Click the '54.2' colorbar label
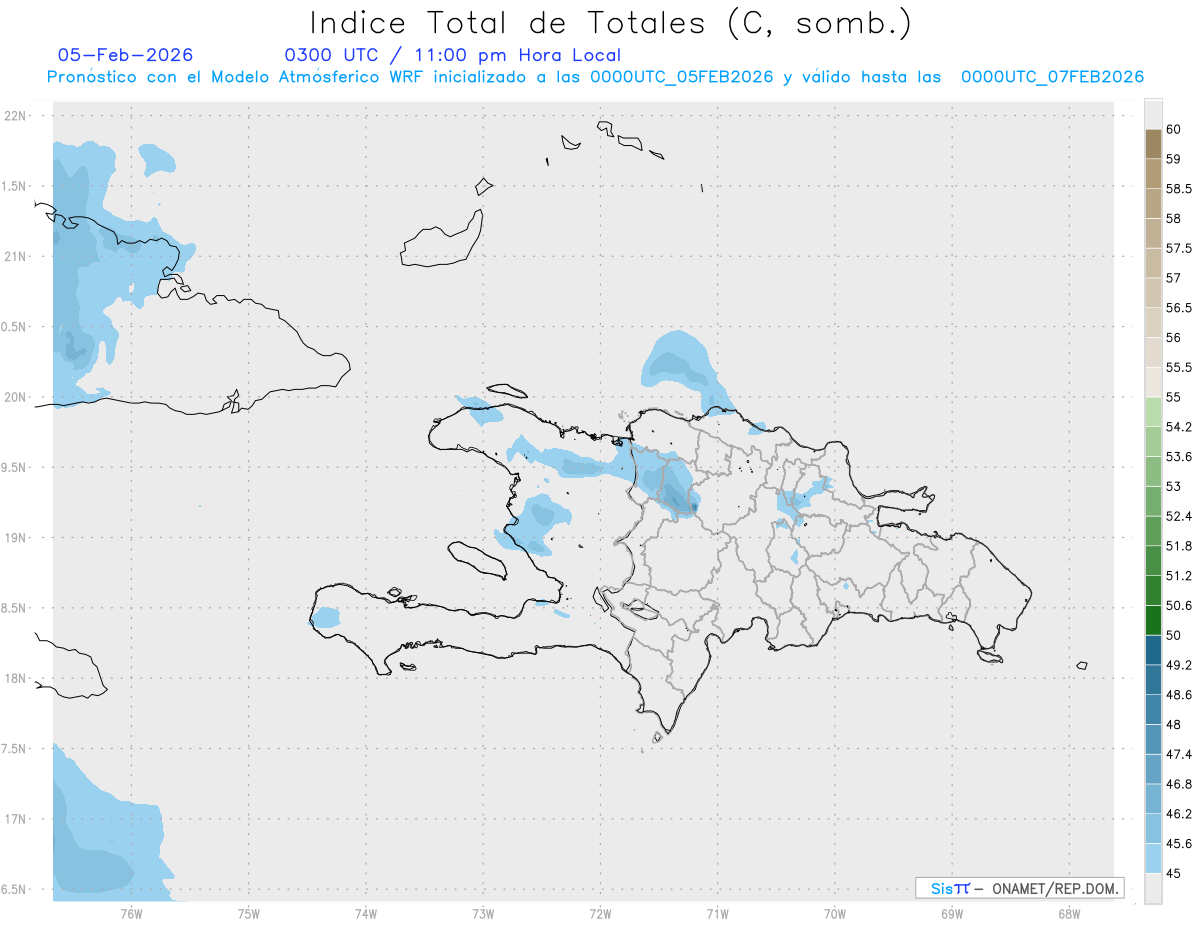1200x927 pixels. pos(1178,427)
